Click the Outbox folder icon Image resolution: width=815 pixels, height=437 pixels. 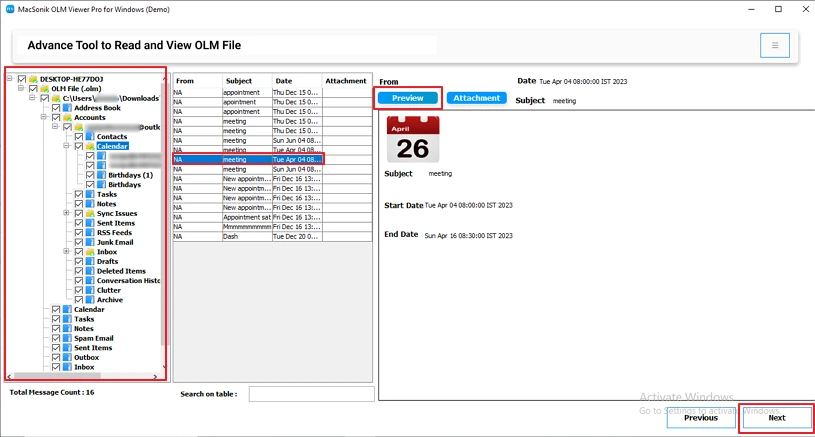68,357
